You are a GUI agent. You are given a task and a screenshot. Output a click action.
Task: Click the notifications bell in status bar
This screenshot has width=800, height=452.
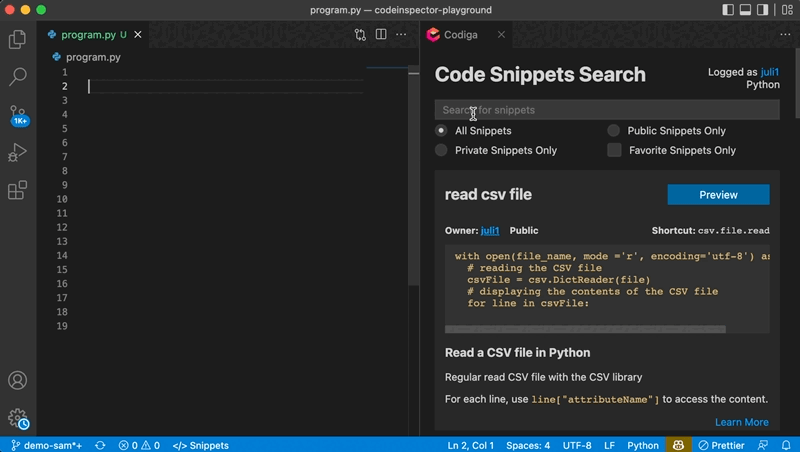pyautogui.click(x=786, y=445)
